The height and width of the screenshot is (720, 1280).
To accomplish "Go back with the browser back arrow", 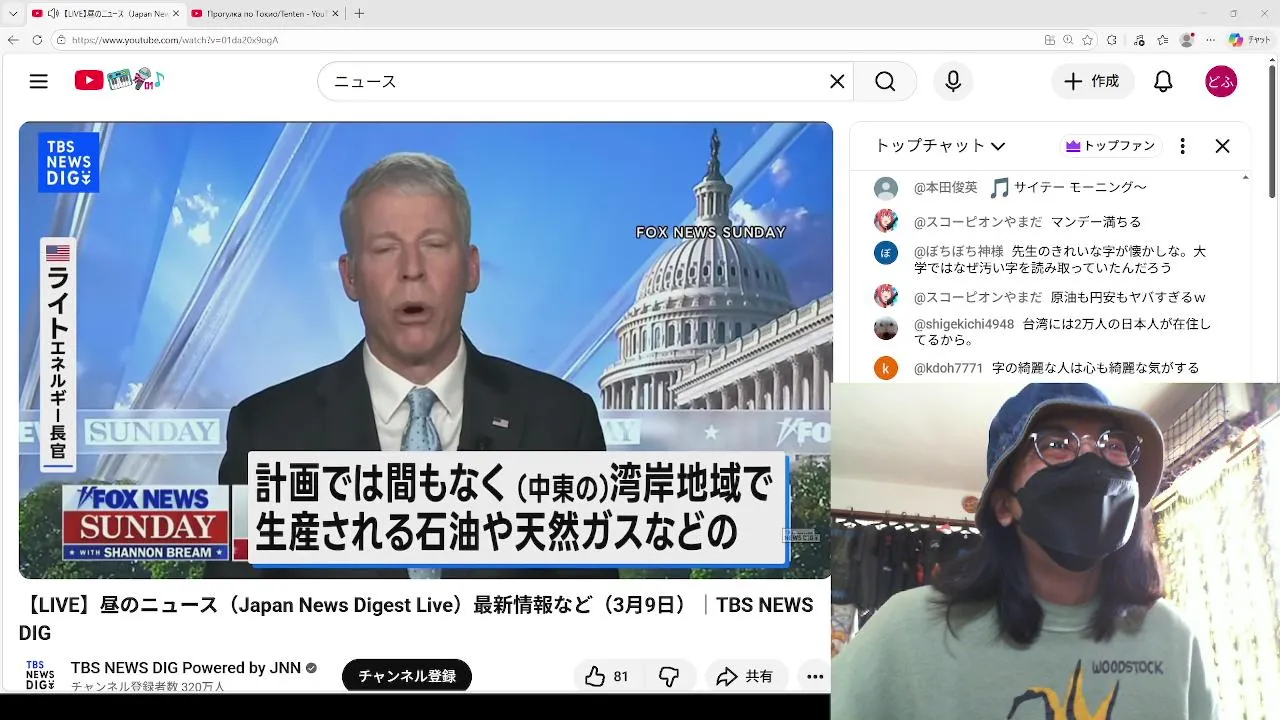I will pyautogui.click(x=13, y=40).
